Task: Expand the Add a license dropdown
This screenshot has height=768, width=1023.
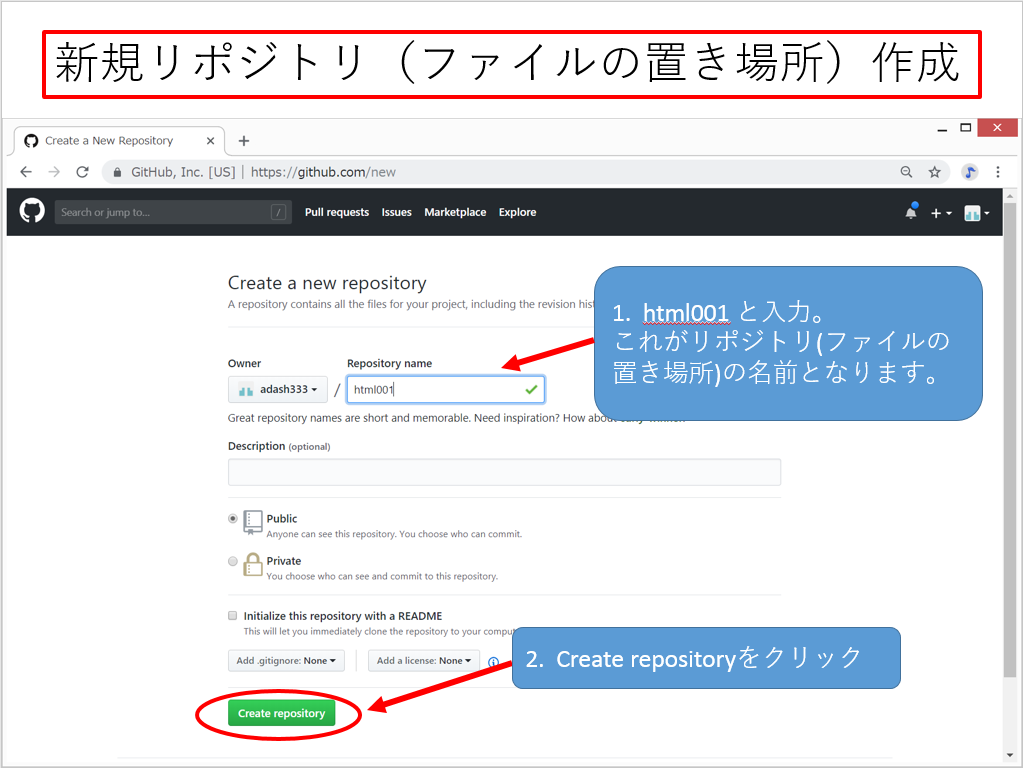Action: 423,661
